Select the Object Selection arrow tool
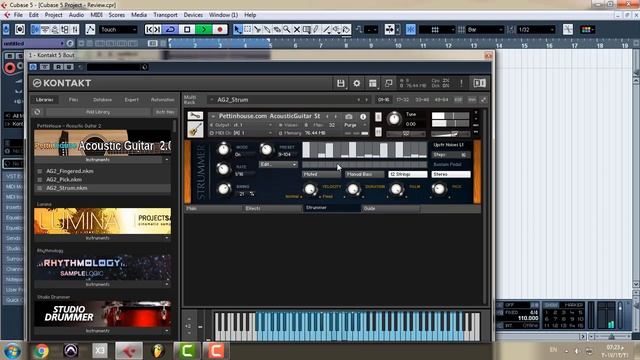The width and height of the screenshot is (640, 360). [x=238, y=29]
